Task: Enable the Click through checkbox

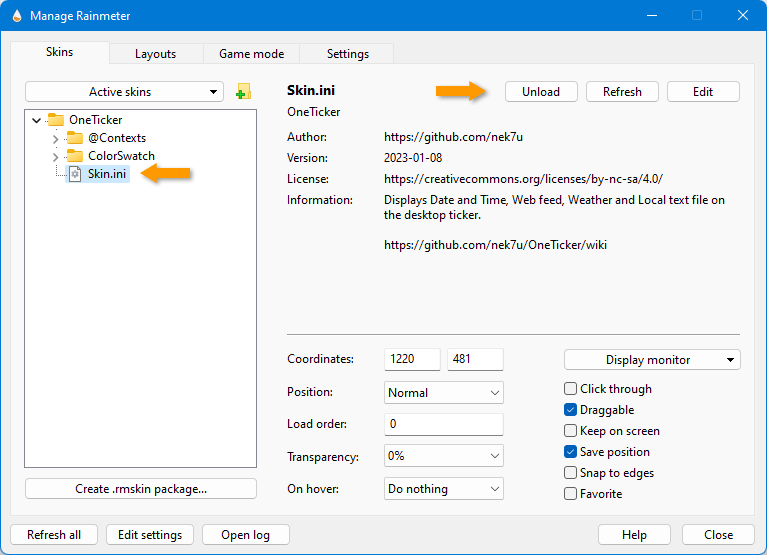Action: pos(570,389)
